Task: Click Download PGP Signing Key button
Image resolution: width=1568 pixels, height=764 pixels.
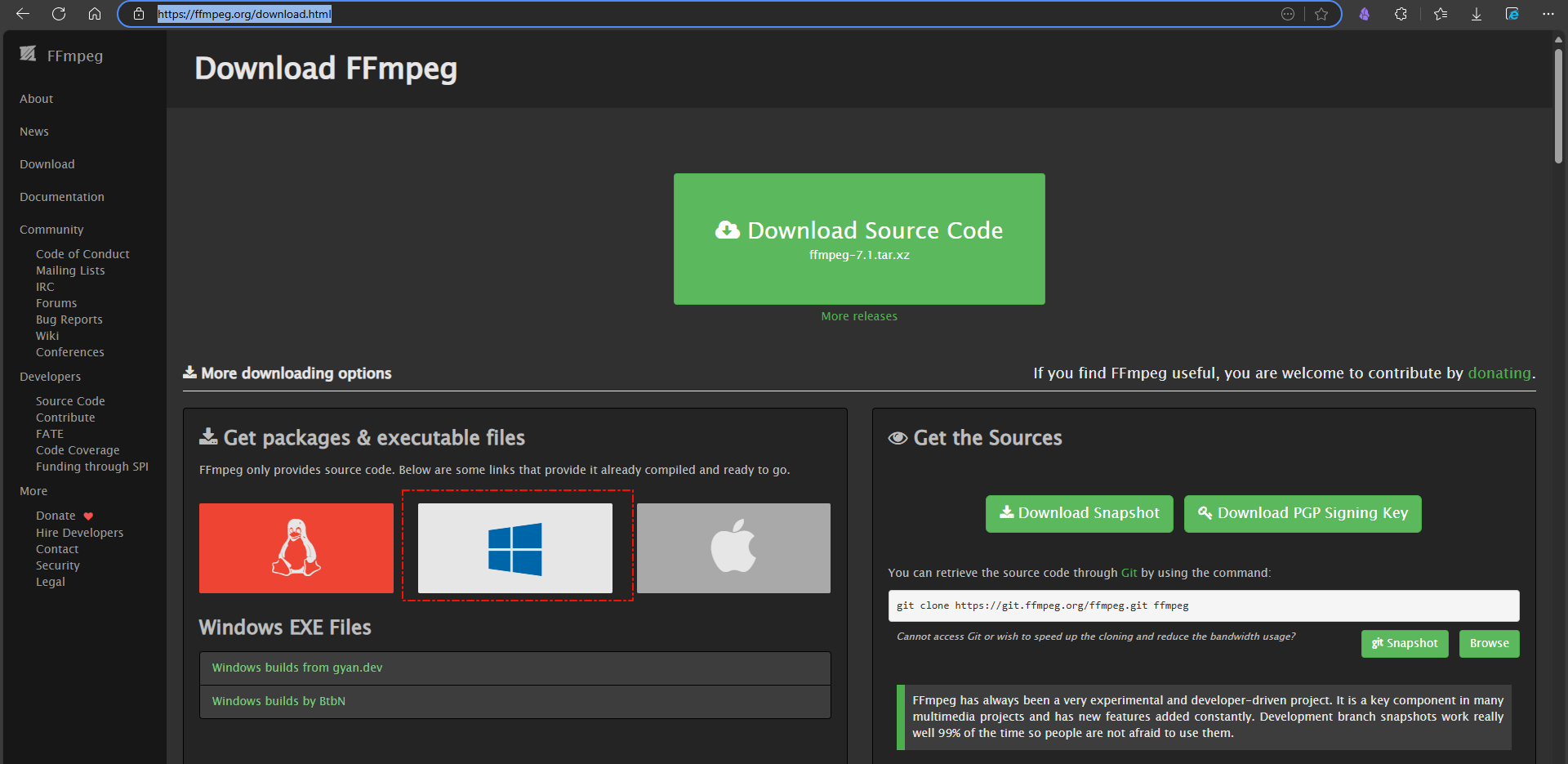Action: tap(1303, 513)
